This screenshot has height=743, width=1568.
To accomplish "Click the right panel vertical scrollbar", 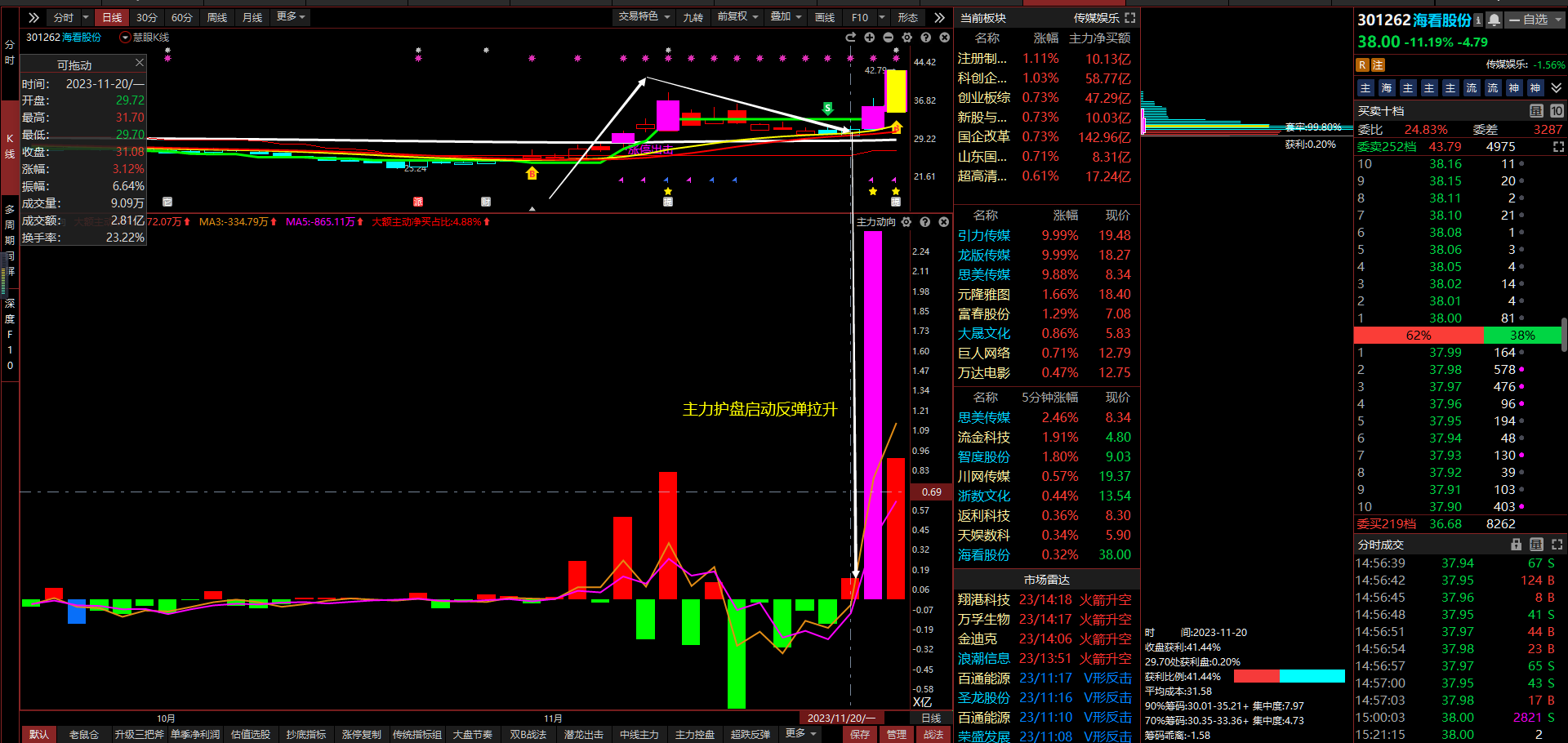I will tap(1564, 335).
